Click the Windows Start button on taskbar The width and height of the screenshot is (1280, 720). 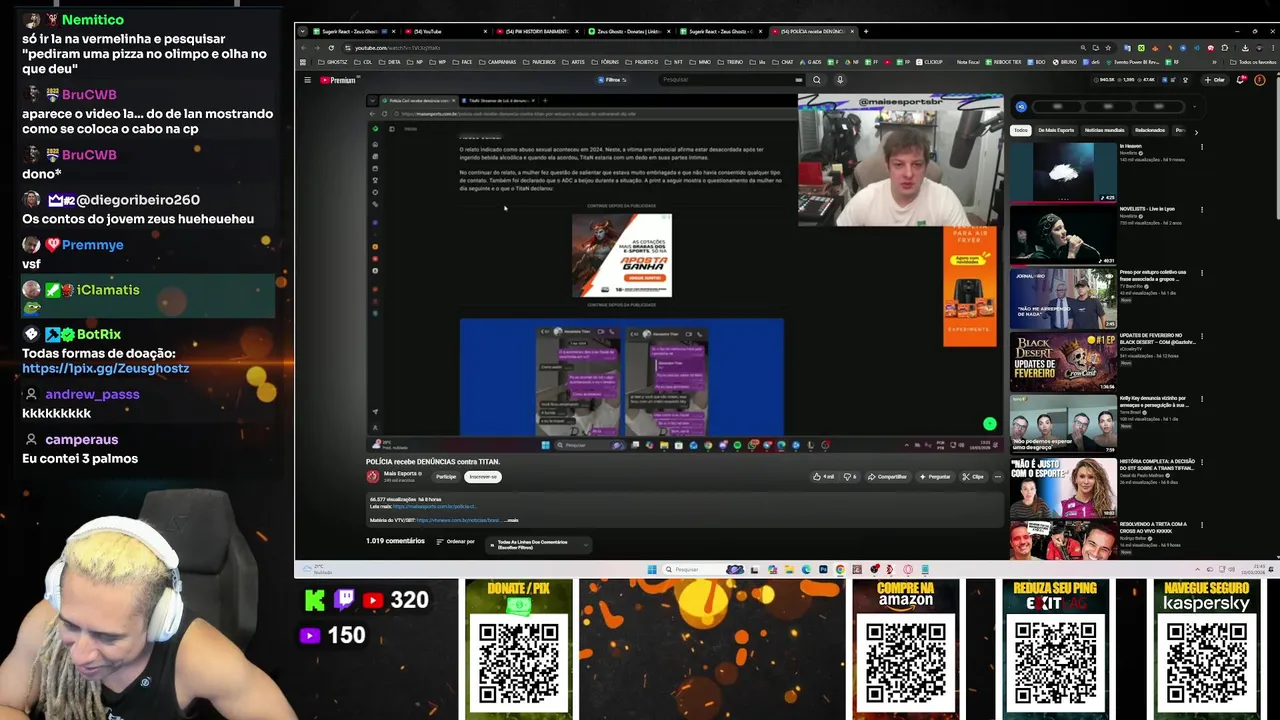pyautogui.click(x=651, y=570)
